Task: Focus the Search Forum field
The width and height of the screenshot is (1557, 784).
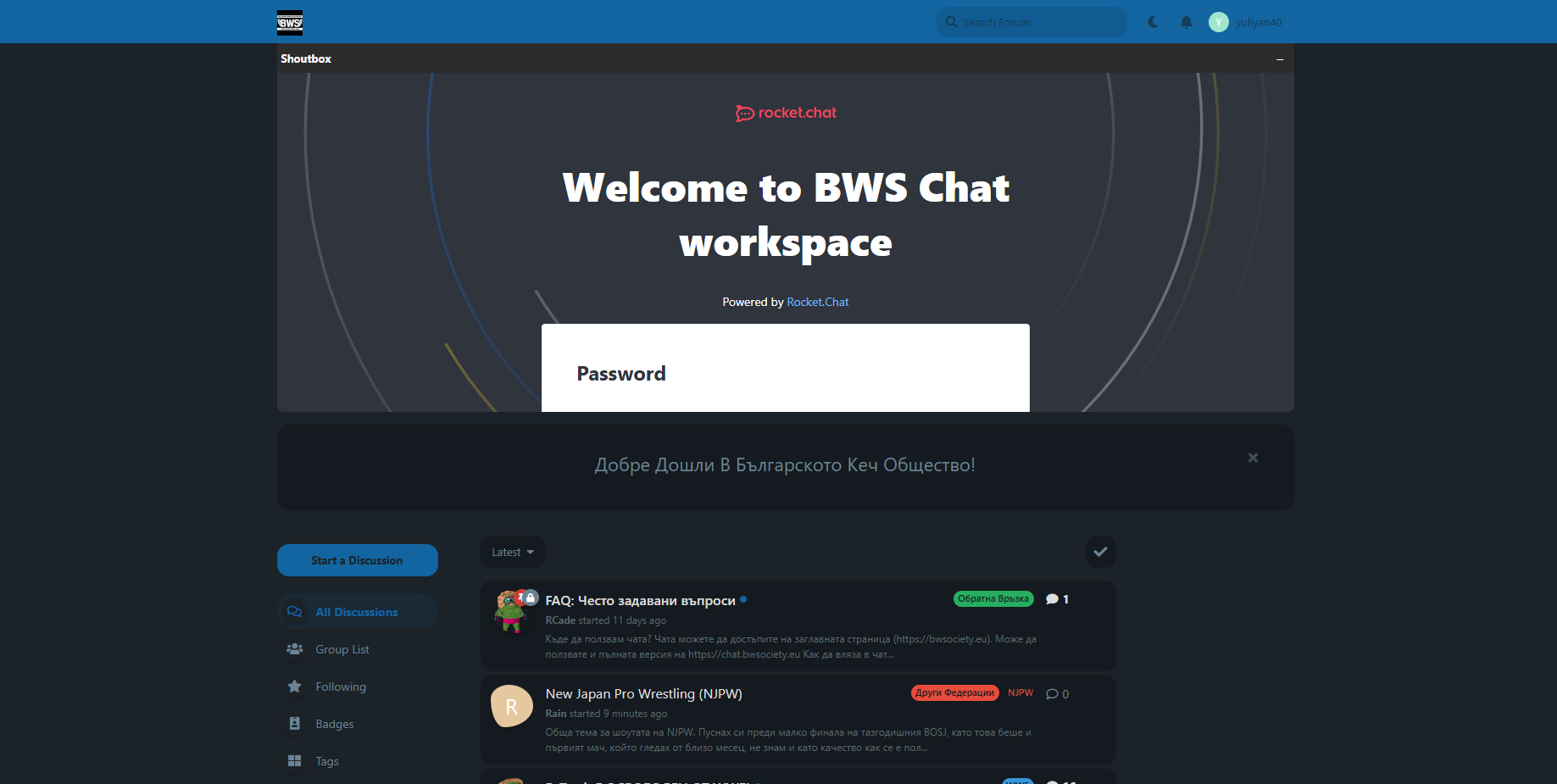Action: 1032,22
